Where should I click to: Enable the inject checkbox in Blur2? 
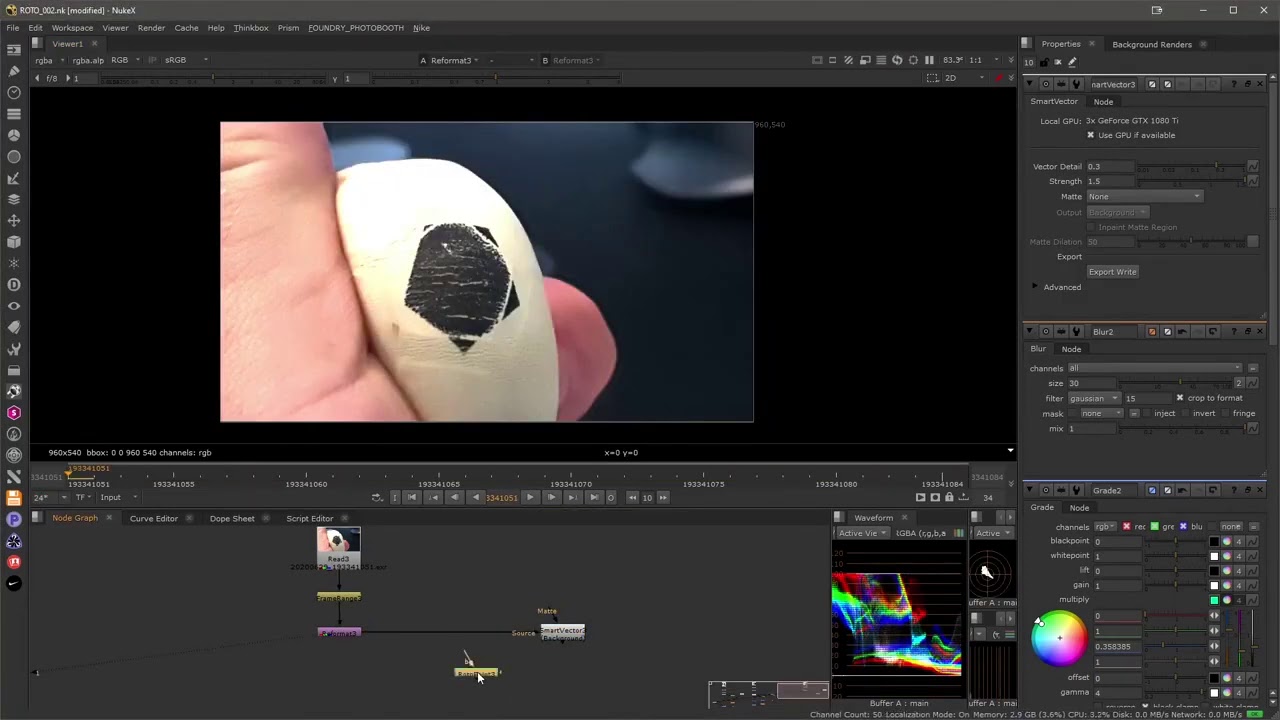[1148, 413]
